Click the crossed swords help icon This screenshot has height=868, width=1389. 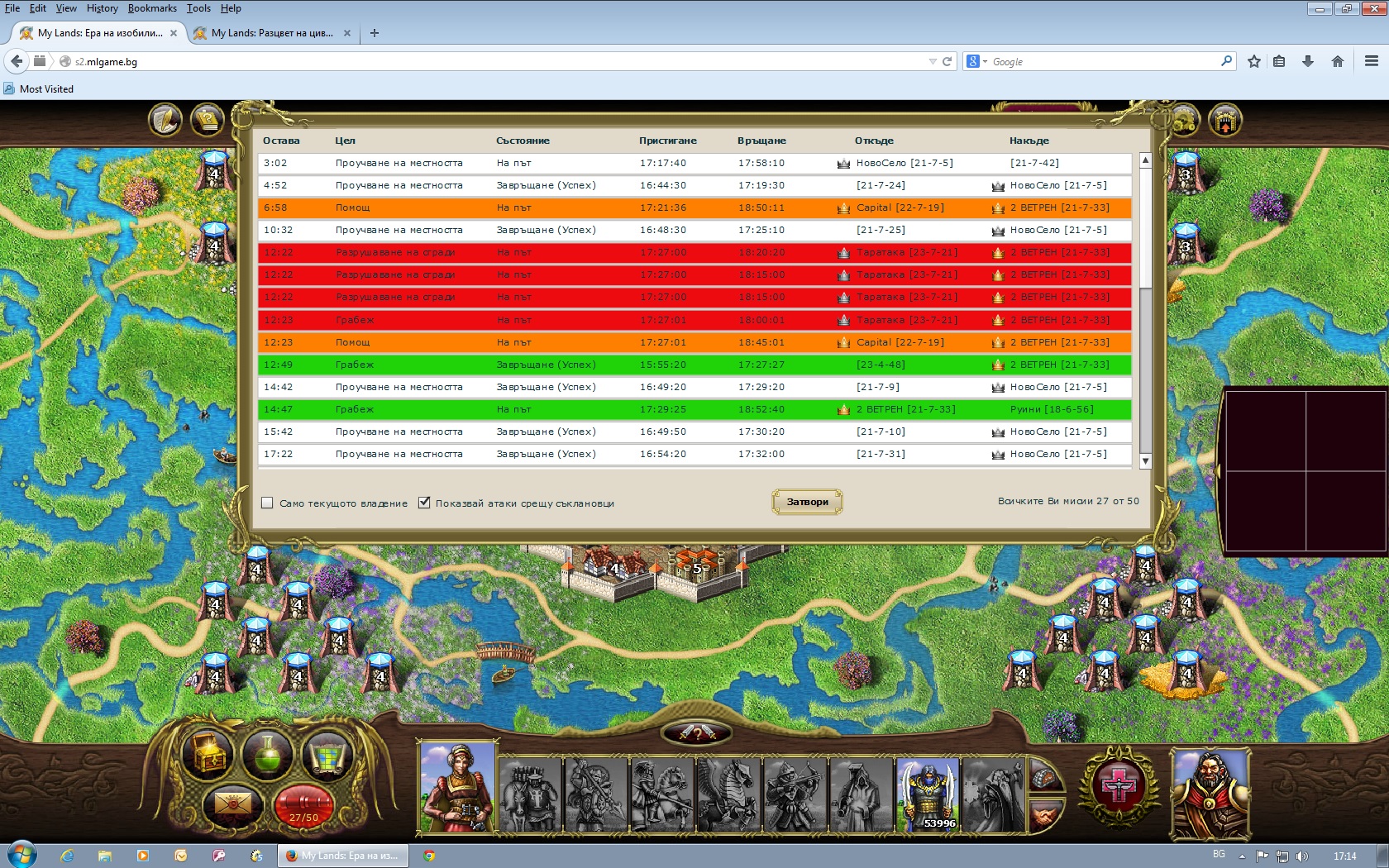[697, 732]
